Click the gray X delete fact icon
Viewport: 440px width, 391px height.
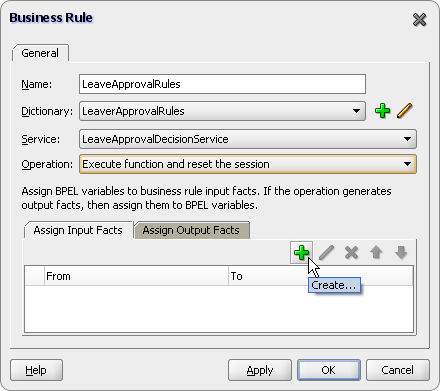pyautogui.click(x=351, y=253)
